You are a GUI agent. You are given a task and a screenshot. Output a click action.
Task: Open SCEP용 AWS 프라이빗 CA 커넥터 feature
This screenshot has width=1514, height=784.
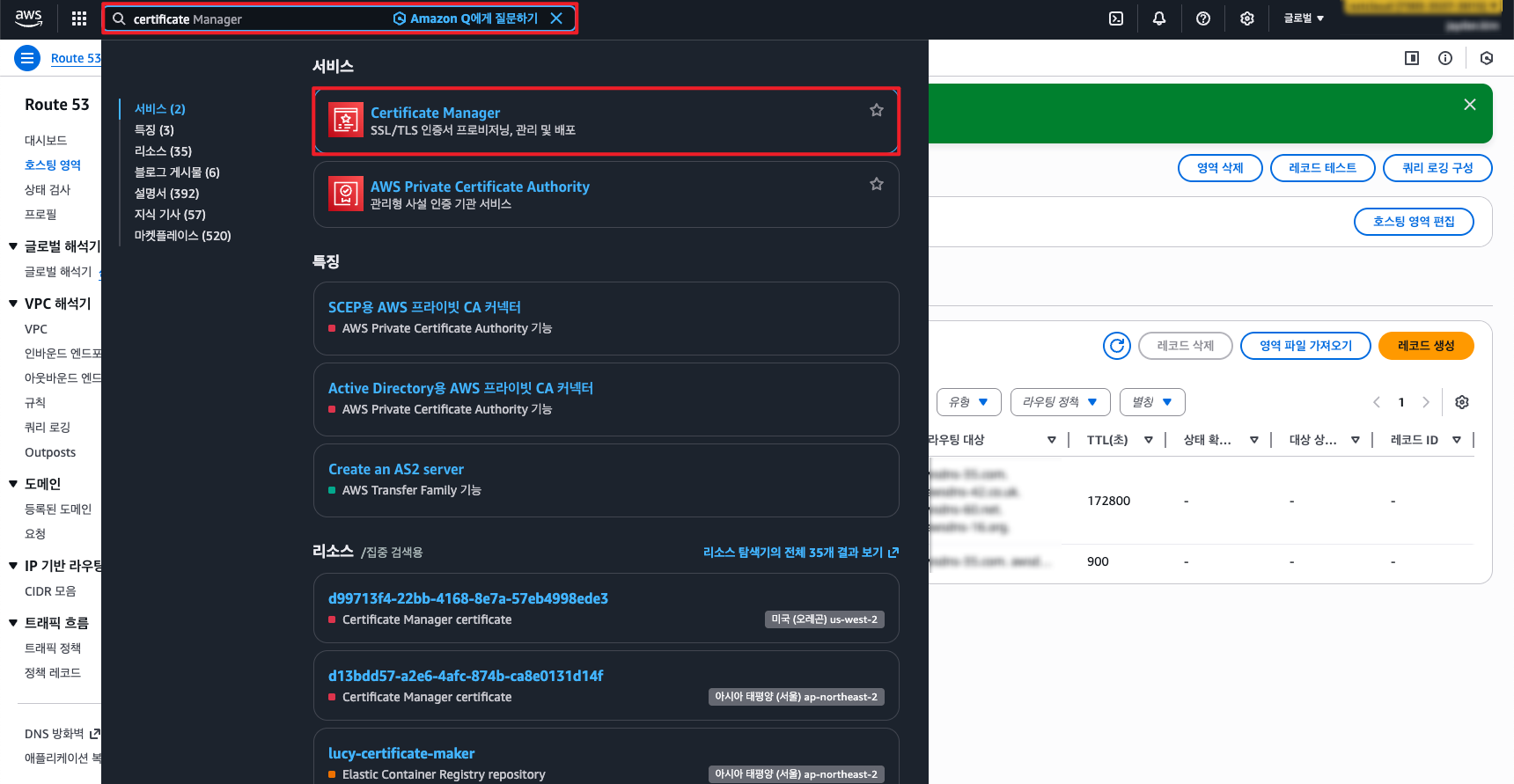click(424, 307)
